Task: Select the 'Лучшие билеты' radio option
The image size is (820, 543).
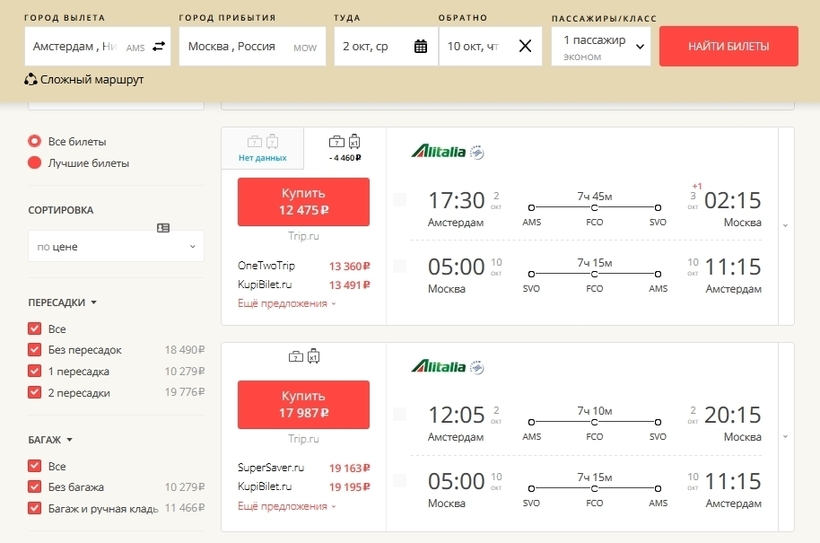Action: pos(35,163)
